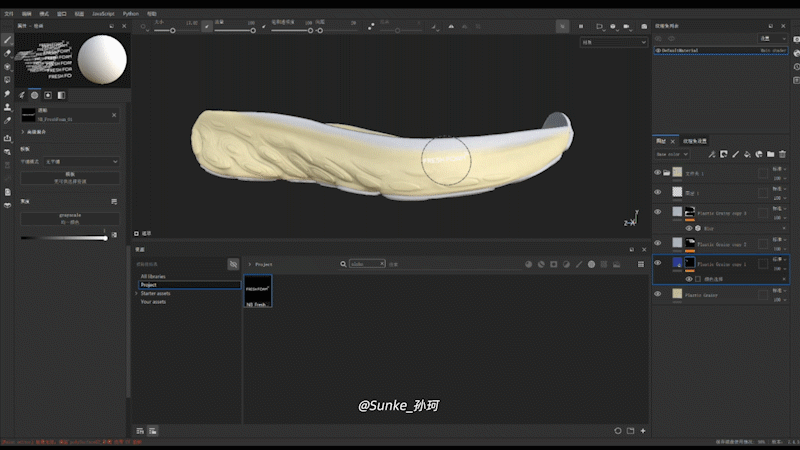Select the Paint brush tool

point(7,40)
